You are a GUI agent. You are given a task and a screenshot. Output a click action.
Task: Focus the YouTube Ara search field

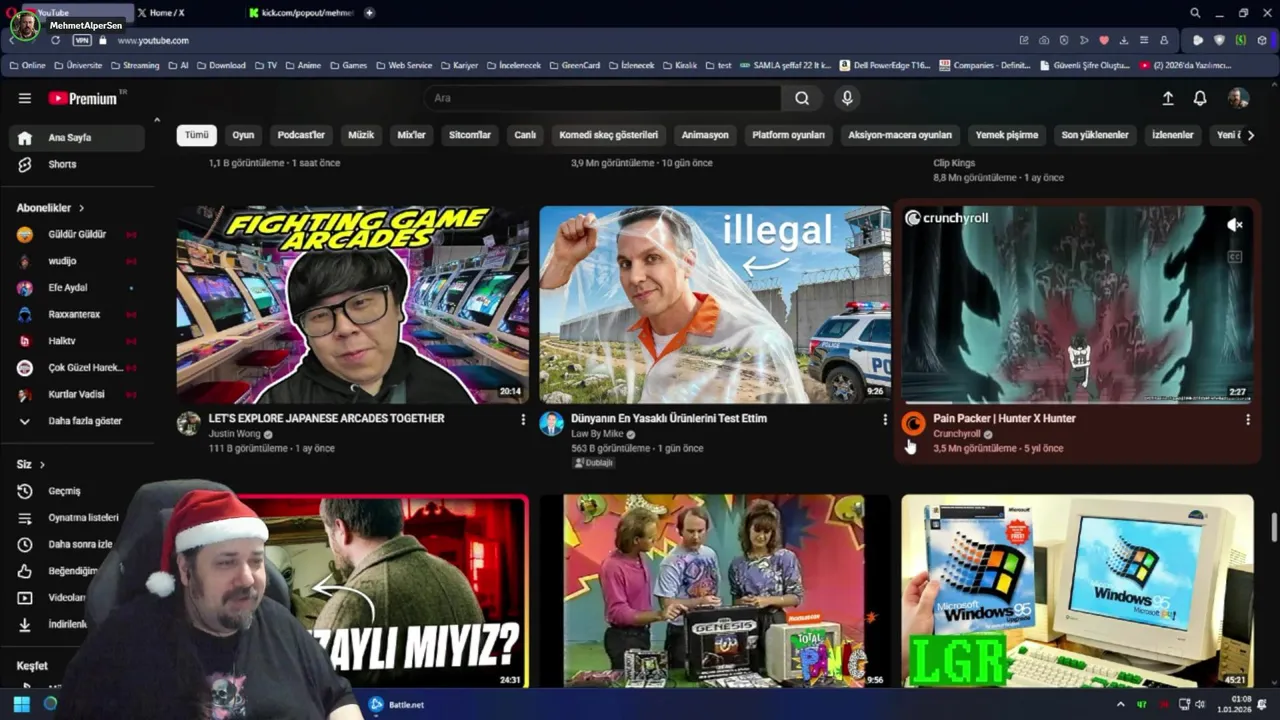point(603,98)
